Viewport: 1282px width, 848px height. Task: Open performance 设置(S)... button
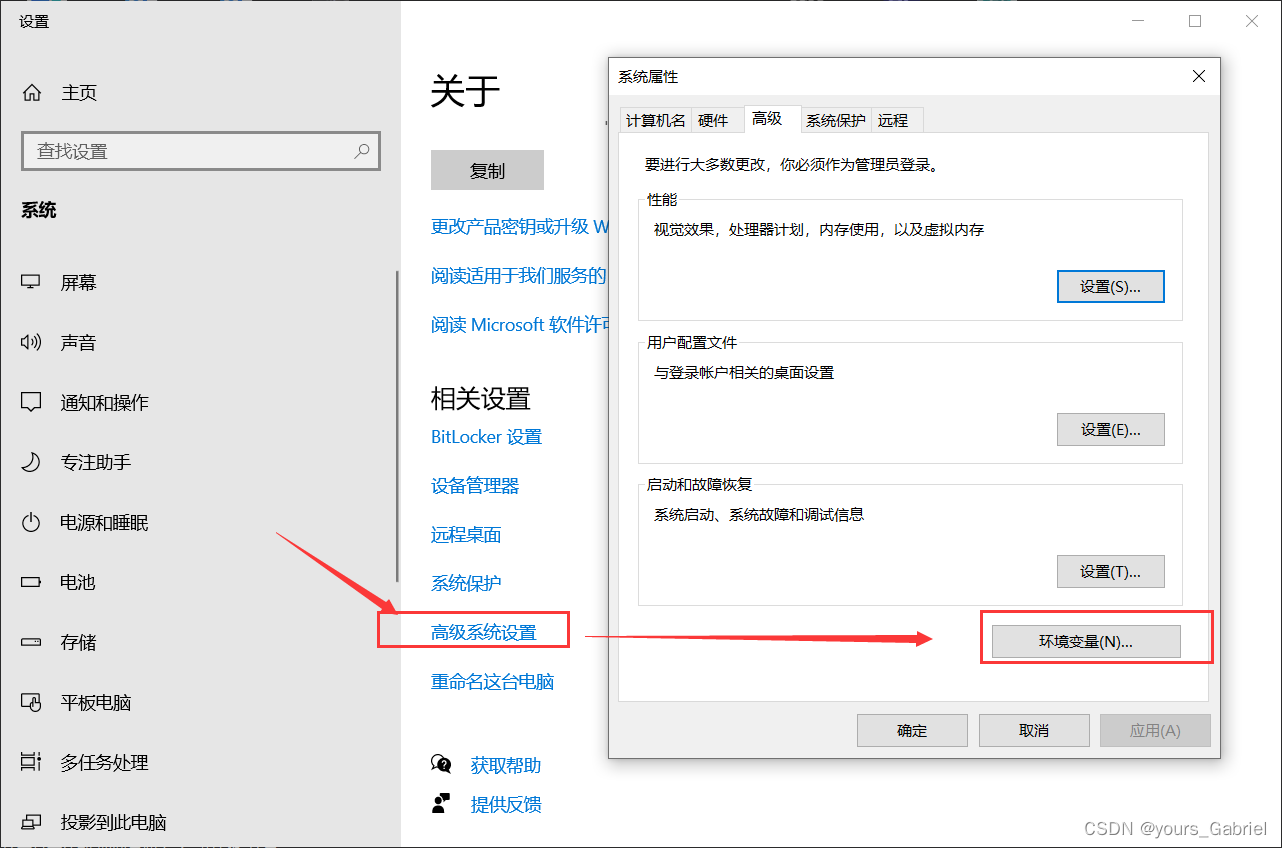click(1111, 286)
